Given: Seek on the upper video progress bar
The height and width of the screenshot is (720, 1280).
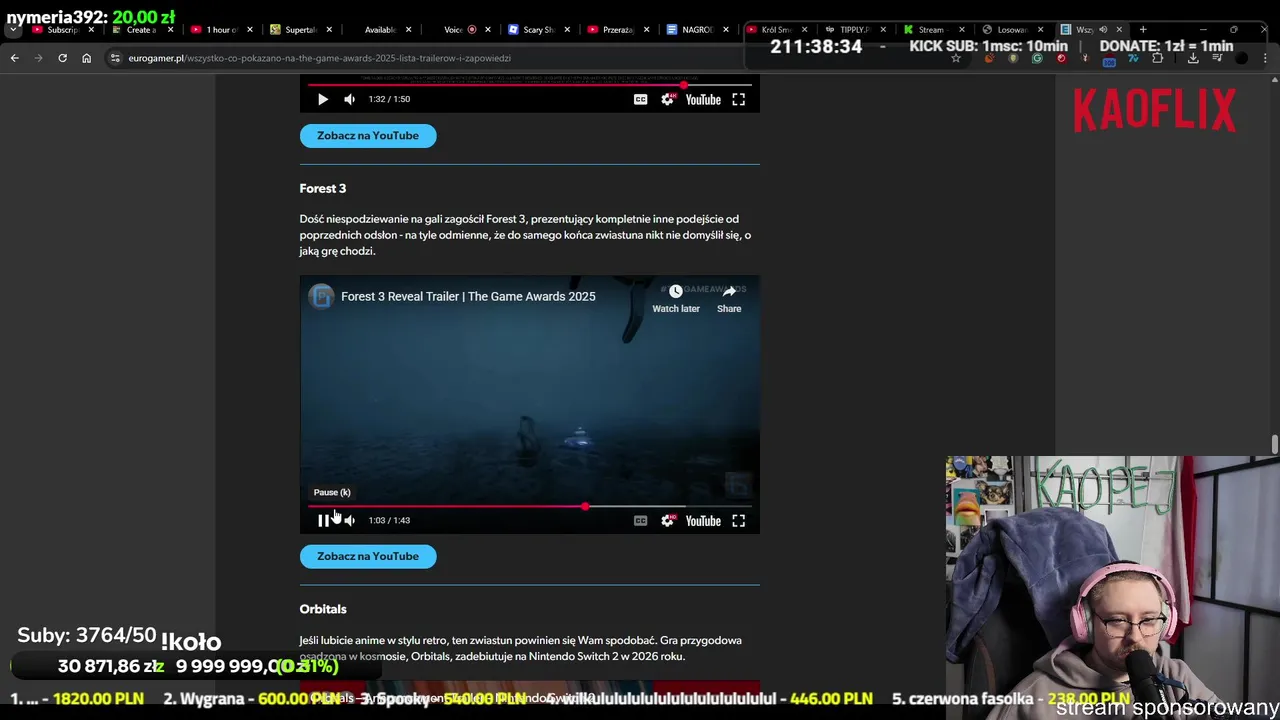Looking at the screenshot, I should [530, 85].
